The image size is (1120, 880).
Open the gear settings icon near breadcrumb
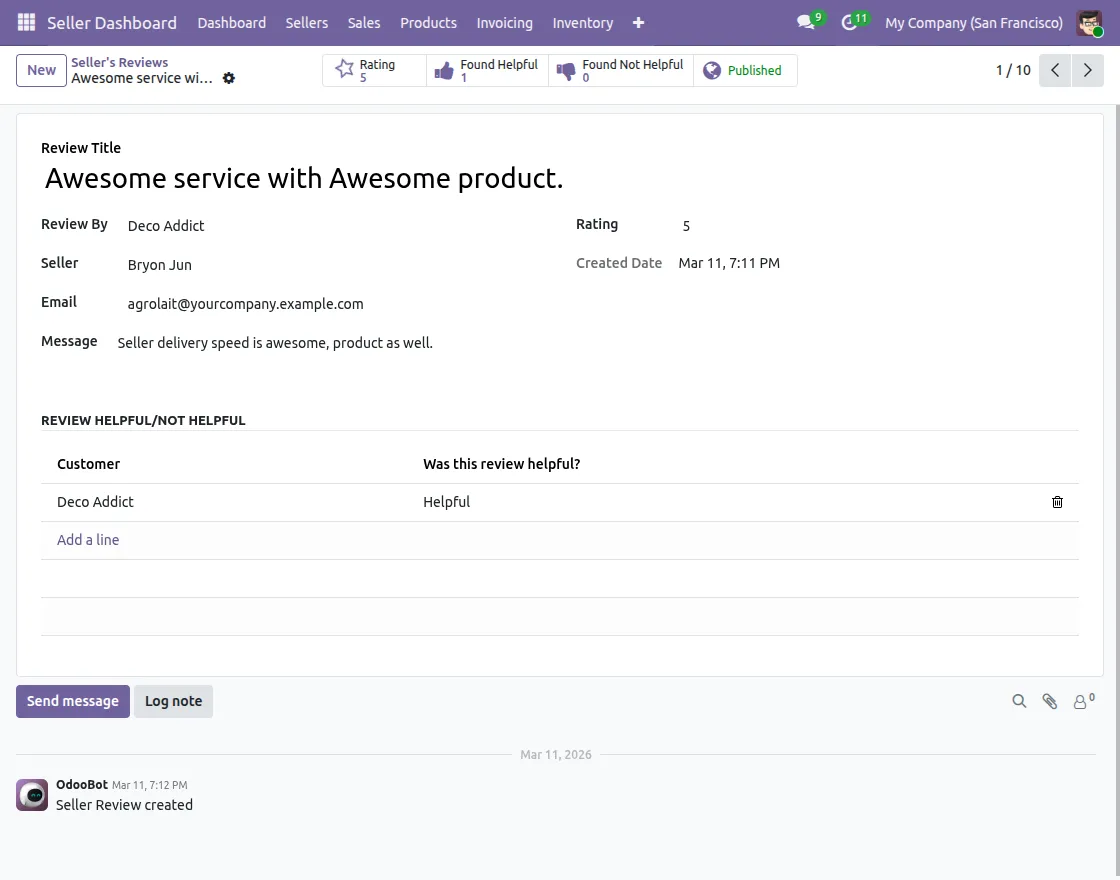coord(229,78)
